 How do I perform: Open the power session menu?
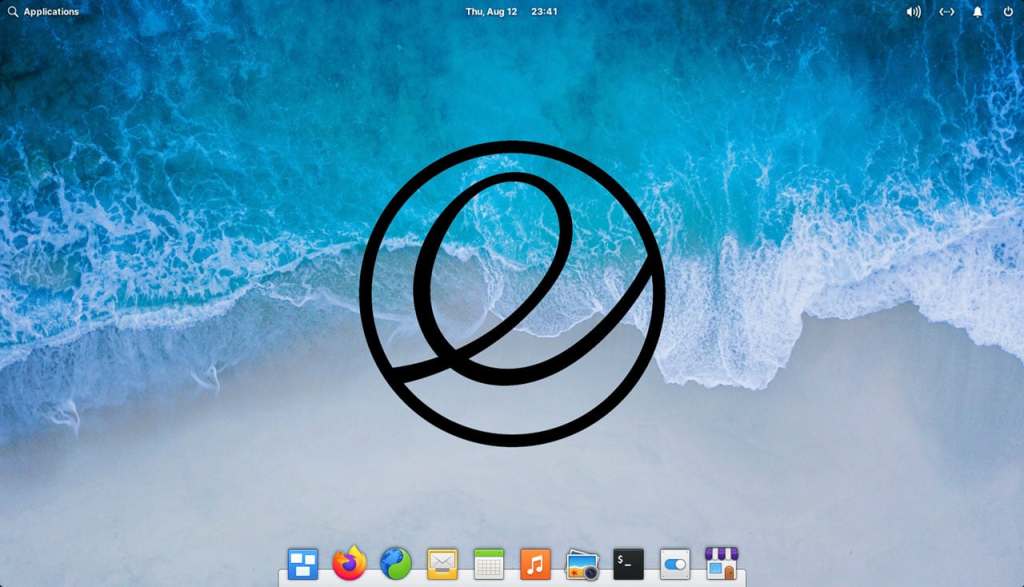pyautogui.click(x=1009, y=11)
